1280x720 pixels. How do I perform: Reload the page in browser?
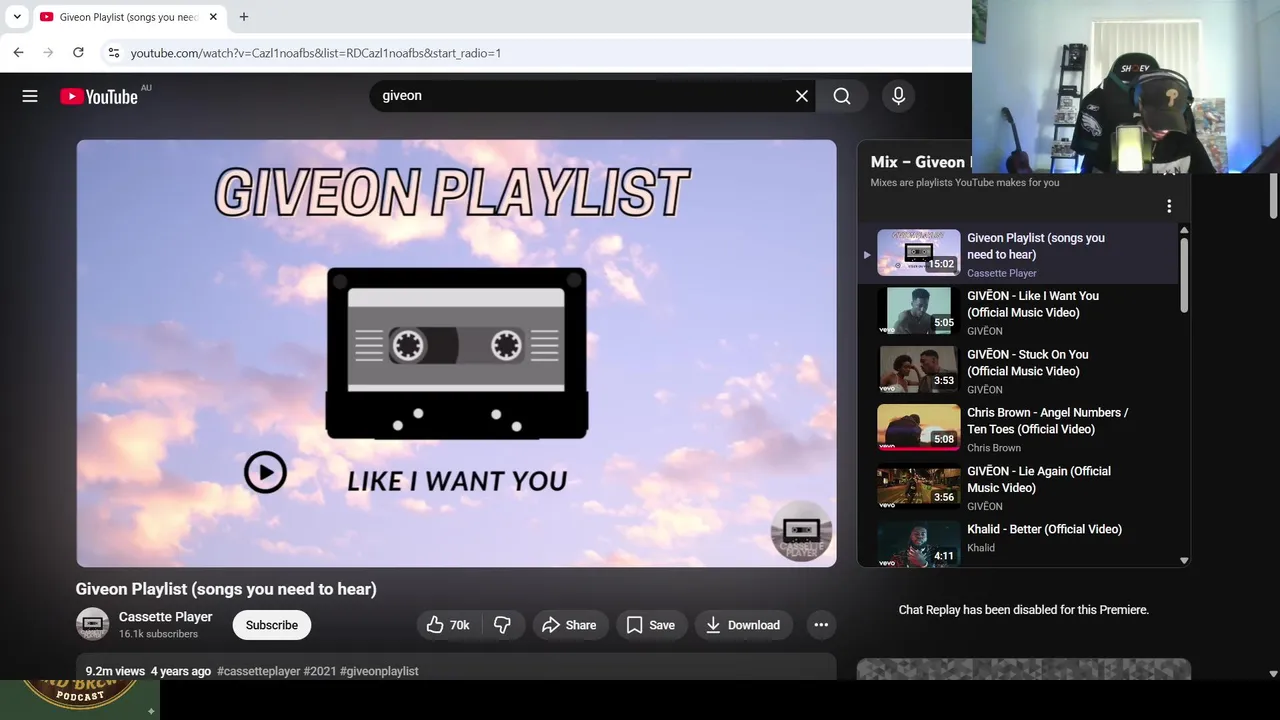pyautogui.click(x=78, y=52)
